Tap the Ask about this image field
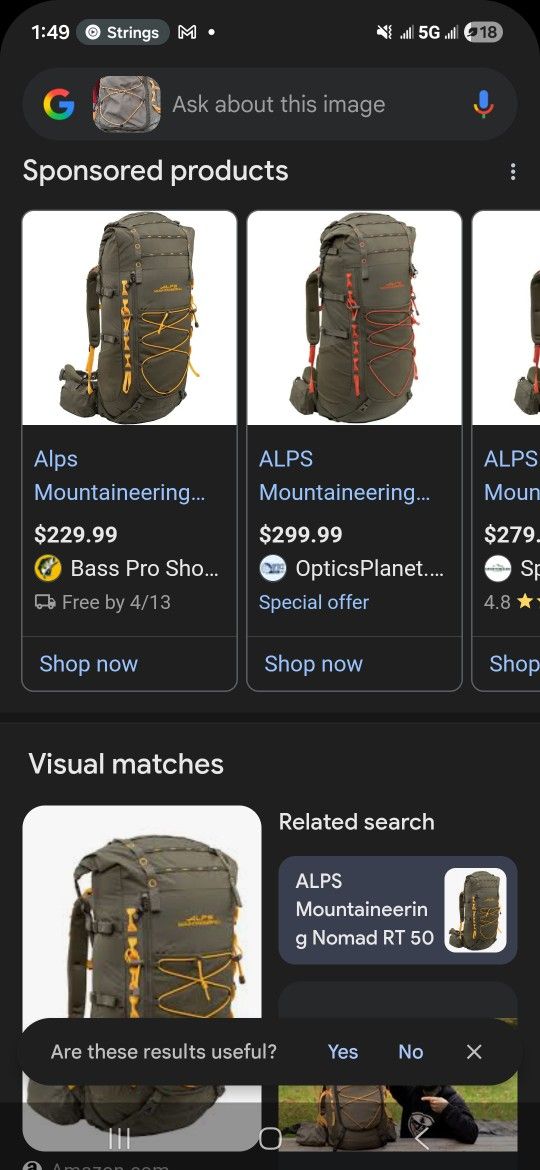The width and height of the screenshot is (540, 1170). pyautogui.click(x=279, y=104)
